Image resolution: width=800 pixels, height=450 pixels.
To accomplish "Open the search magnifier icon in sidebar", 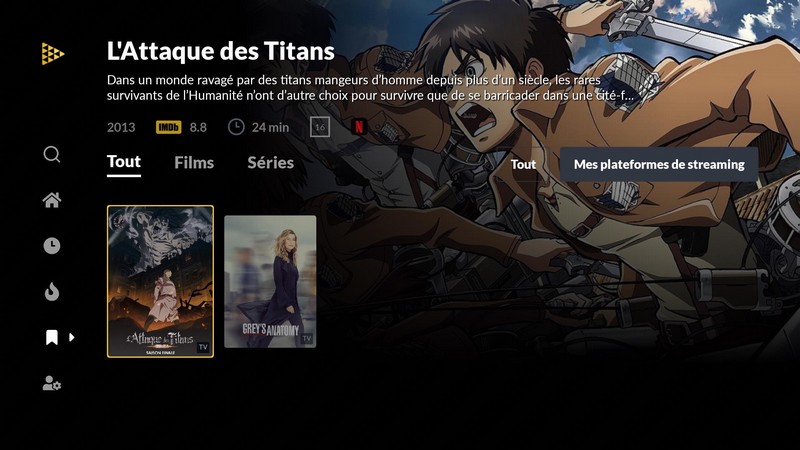I will pyautogui.click(x=52, y=154).
